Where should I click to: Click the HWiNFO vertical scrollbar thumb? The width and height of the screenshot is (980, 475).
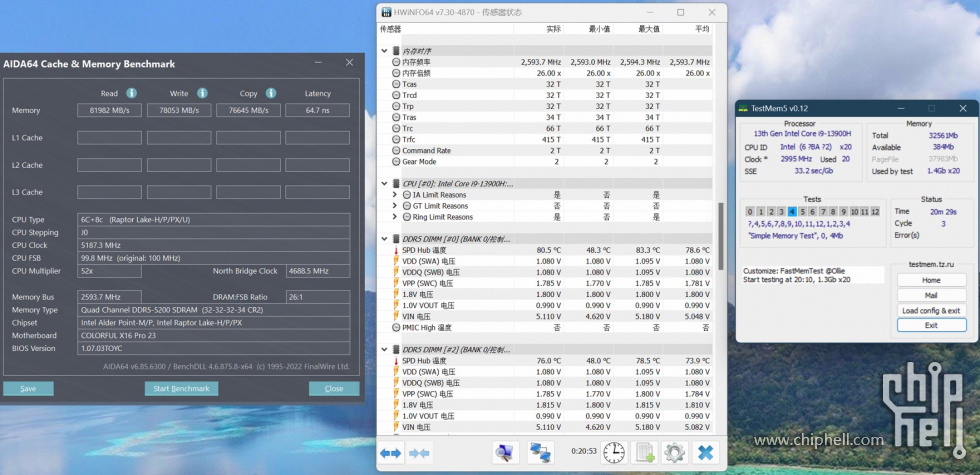pyautogui.click(x=720, y=235)
